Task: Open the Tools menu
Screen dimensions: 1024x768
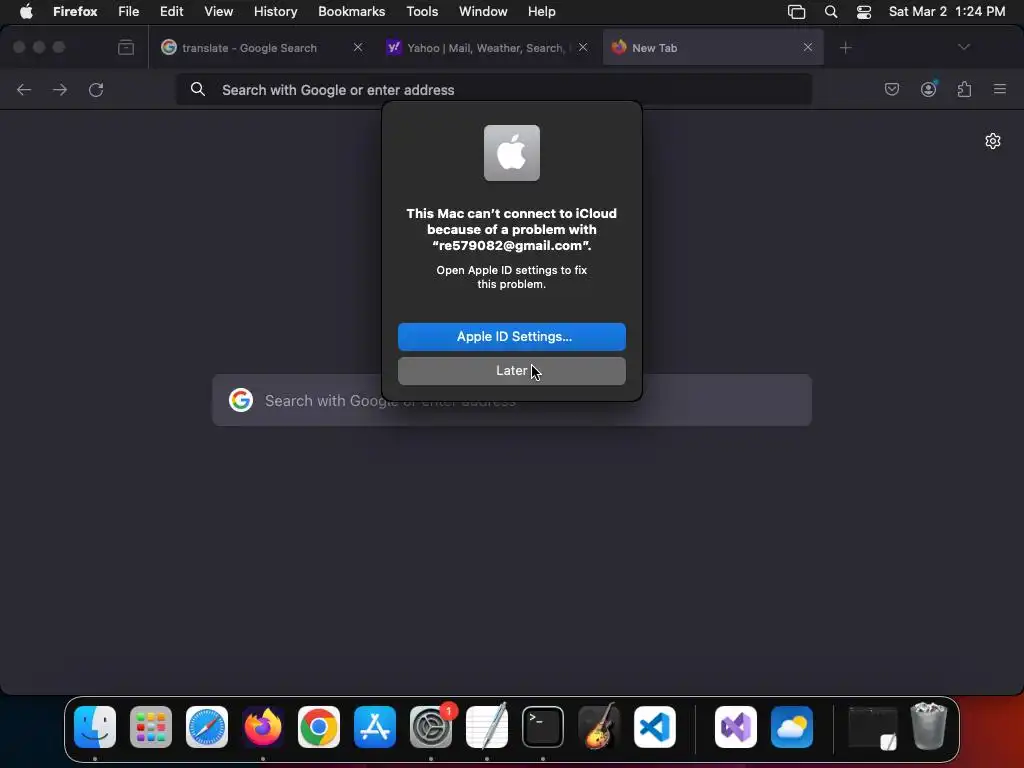Action: pos(422,11)
